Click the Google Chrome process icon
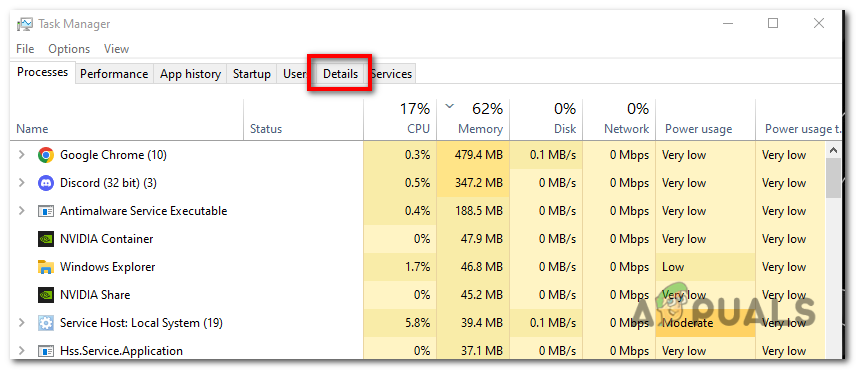856x370 pixels. coord(46,155)
